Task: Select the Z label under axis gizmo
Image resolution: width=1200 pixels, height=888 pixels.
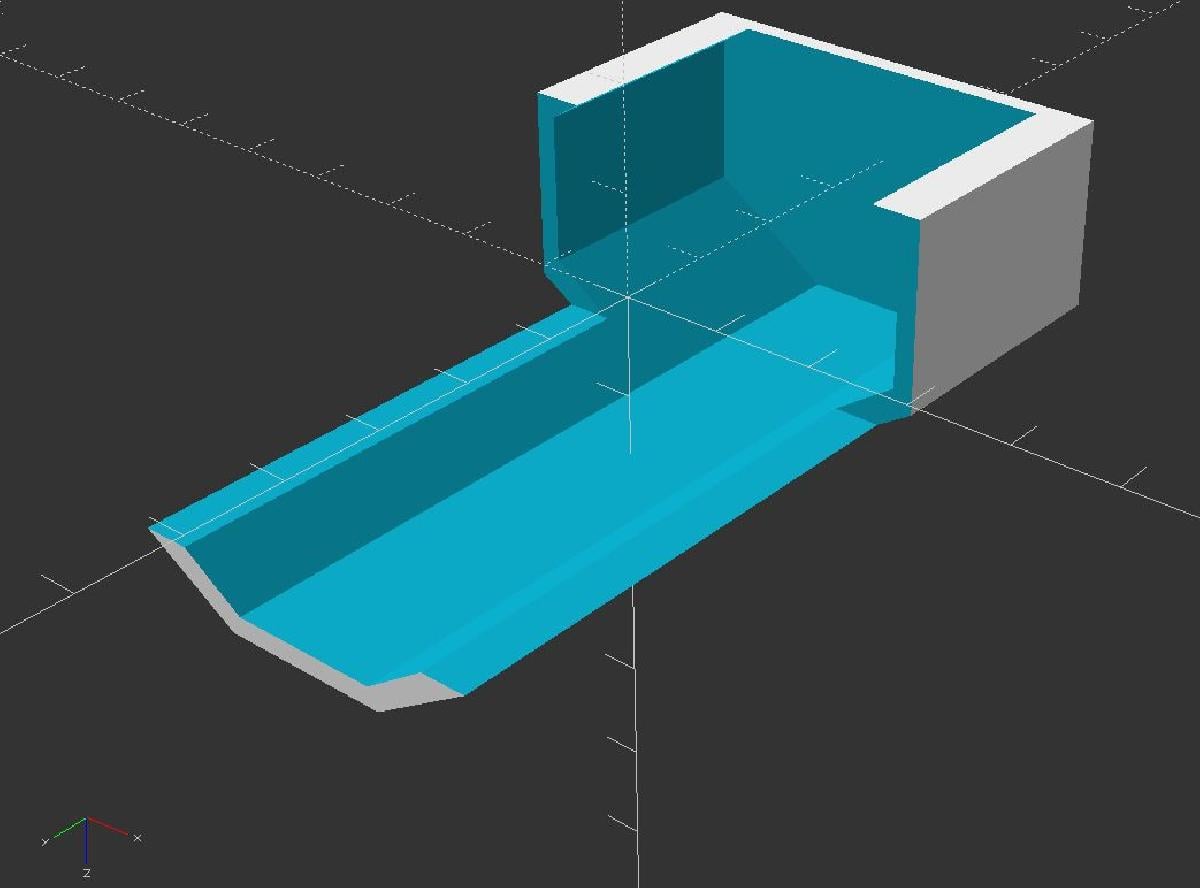Action: tap(87, 873)
